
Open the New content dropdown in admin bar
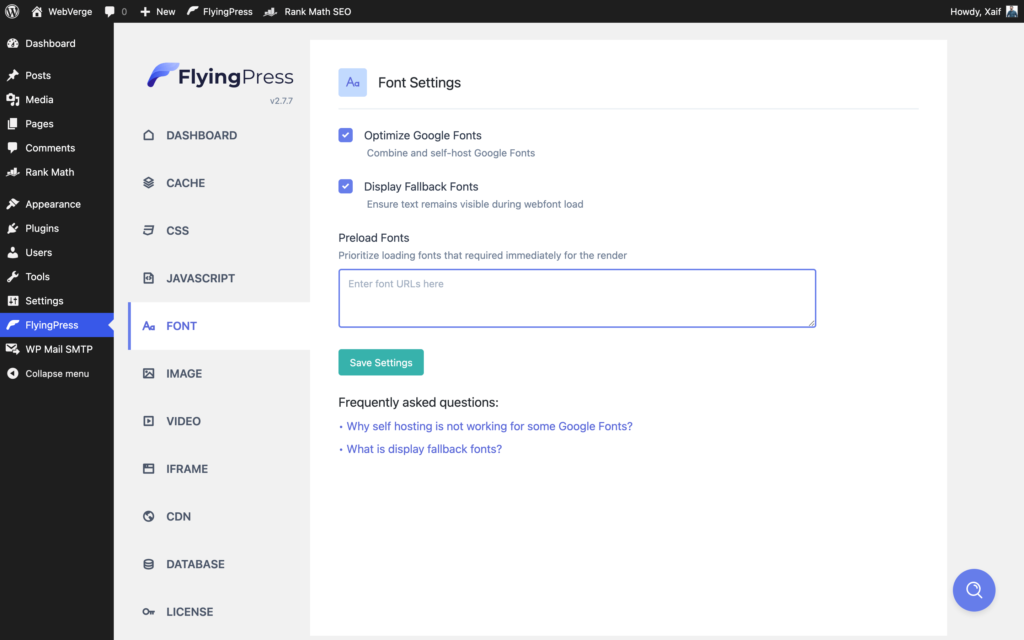click(x=157, y=11)
